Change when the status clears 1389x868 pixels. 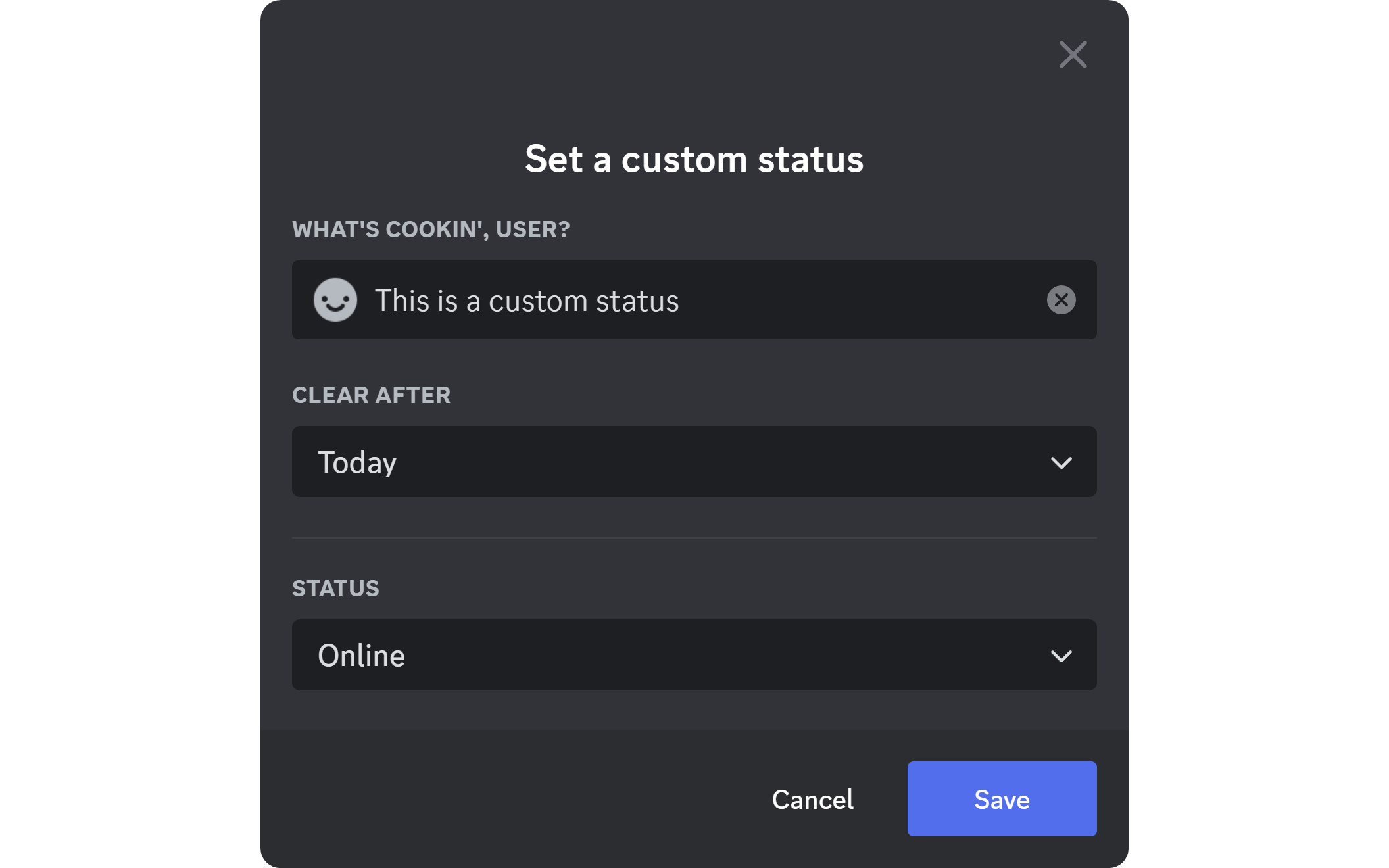point(694,462)
